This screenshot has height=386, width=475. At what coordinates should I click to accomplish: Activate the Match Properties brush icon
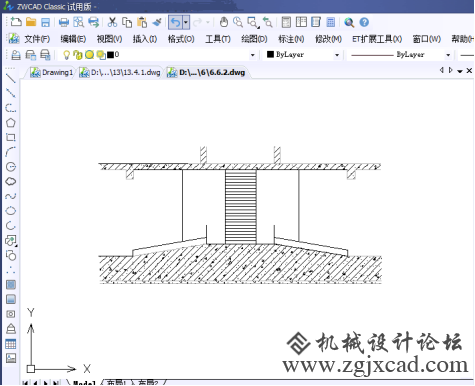pyautogui.click(x=157, y=22)
